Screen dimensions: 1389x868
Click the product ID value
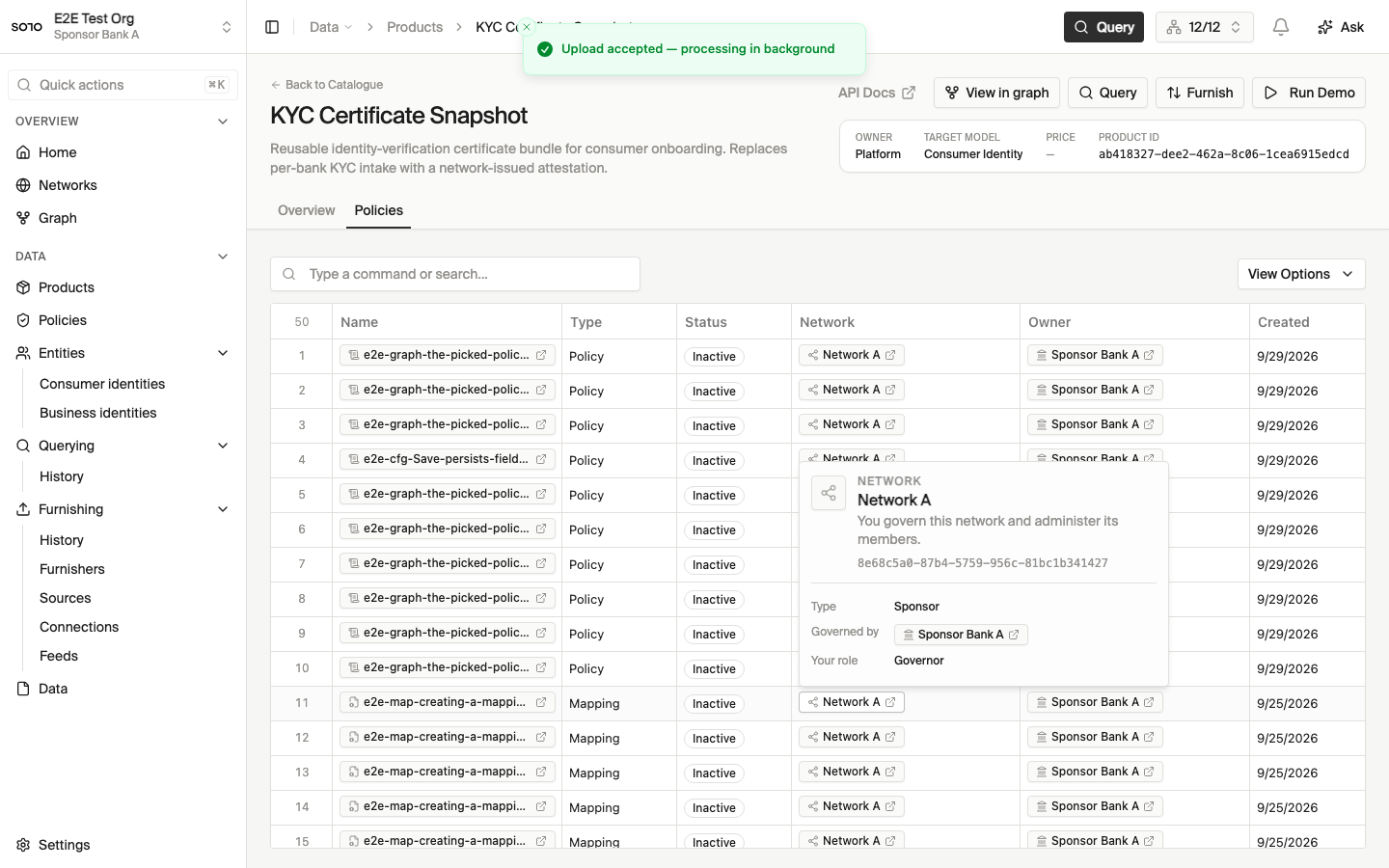click(1224, 154)
